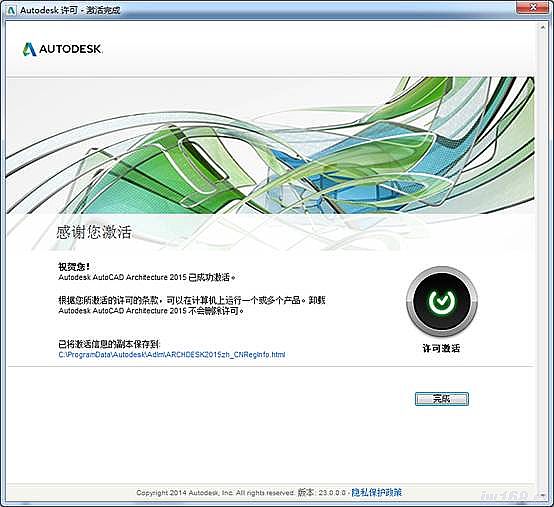Click the green check license activation icon

(442, 301)
